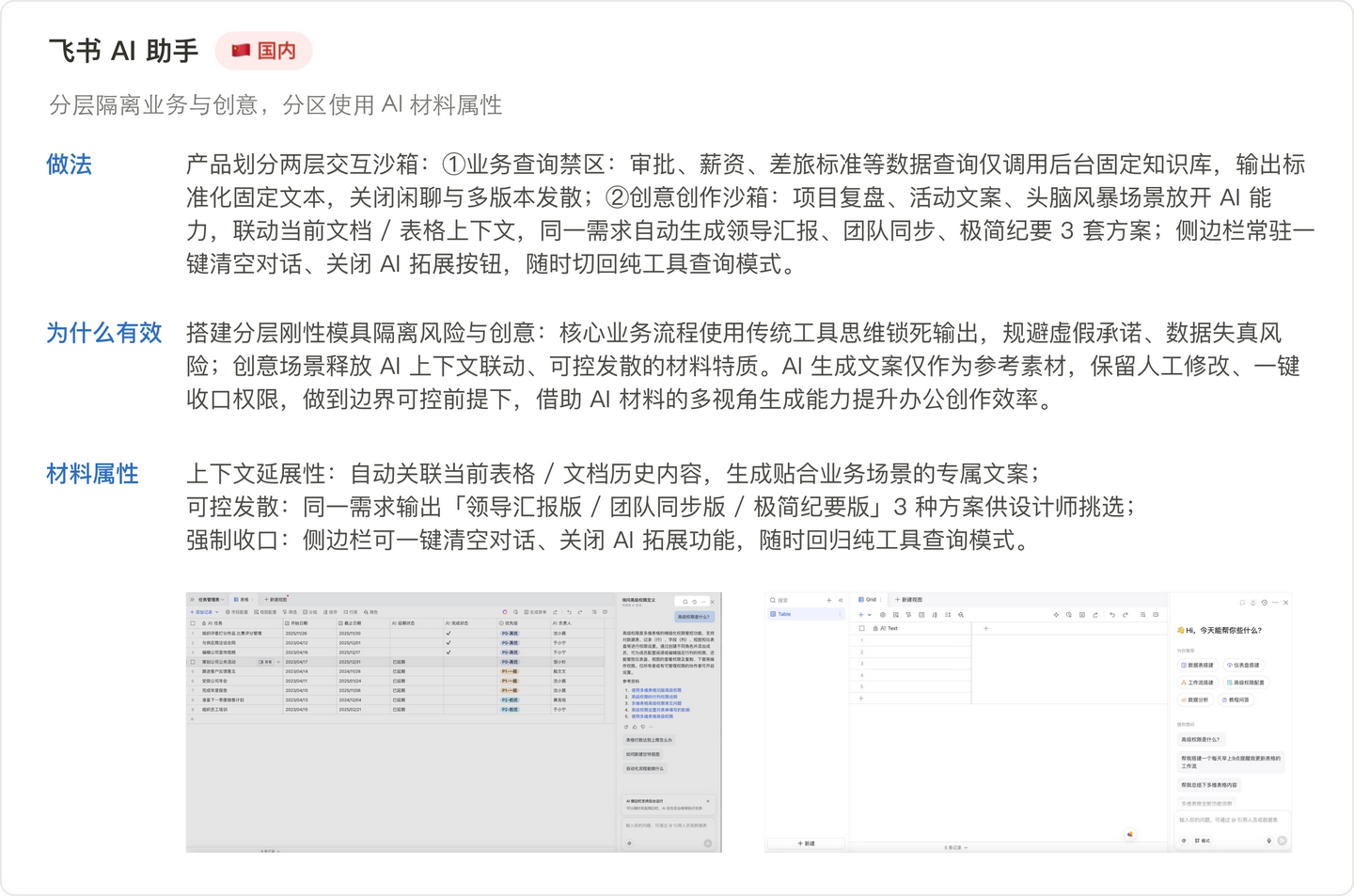The height and width of the screenshot is (896, 1354).
Task: Click history clock icon in Grid AI panel header
Action: (x=1264, y=603)
